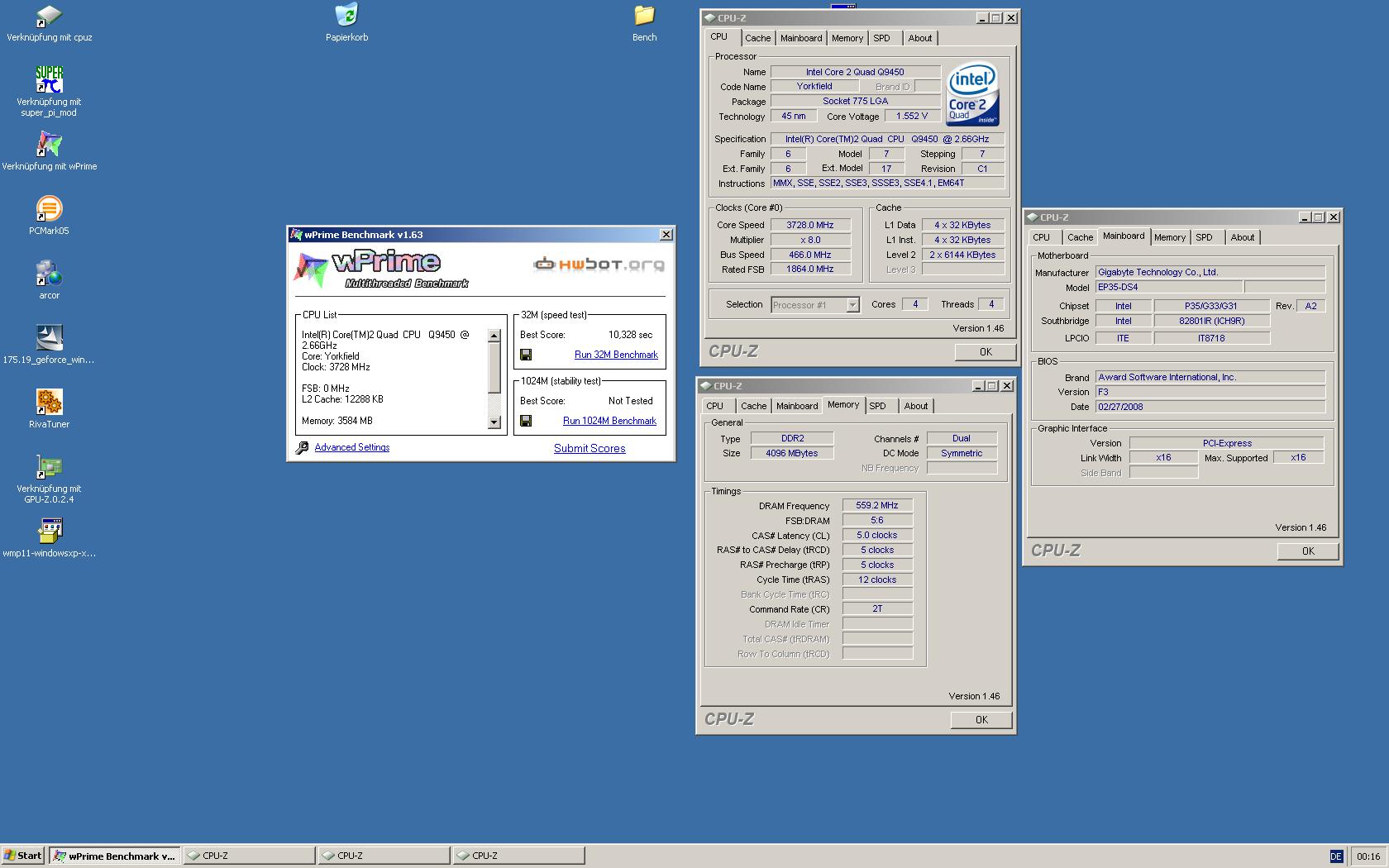Open the PCMark05 desktop icon

[x=49, y=215]
